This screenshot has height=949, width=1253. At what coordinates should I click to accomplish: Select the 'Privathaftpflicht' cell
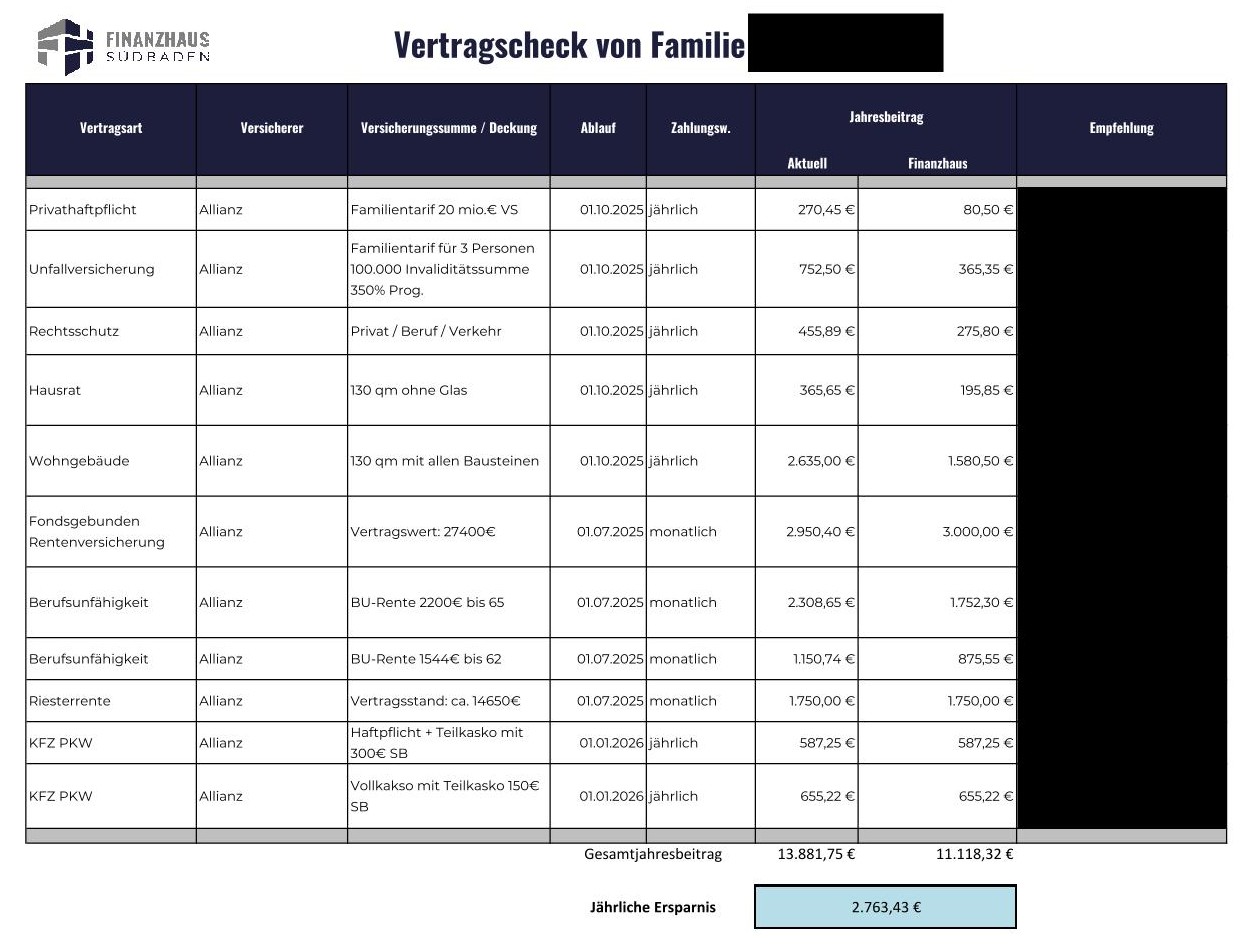pos(111,210)
